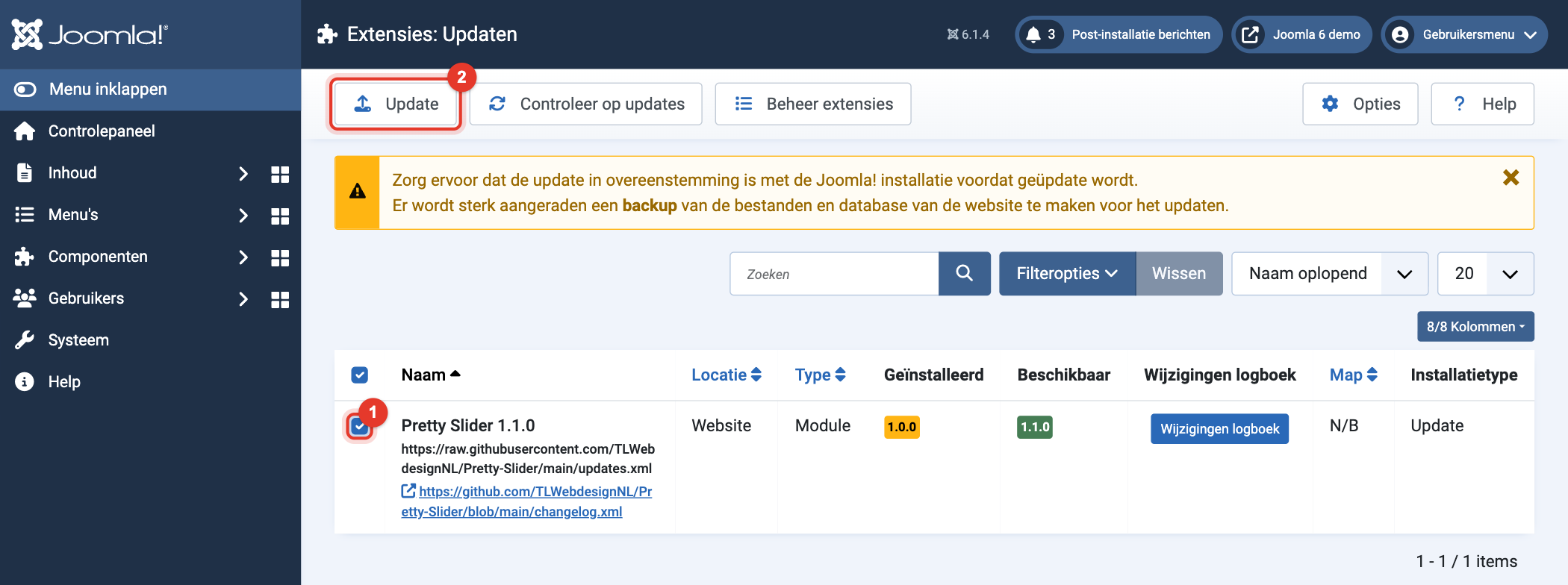The image size is (1568, 585).
Task: Toggle the select-all checkbox in table header
Action: tap(359, 375)
